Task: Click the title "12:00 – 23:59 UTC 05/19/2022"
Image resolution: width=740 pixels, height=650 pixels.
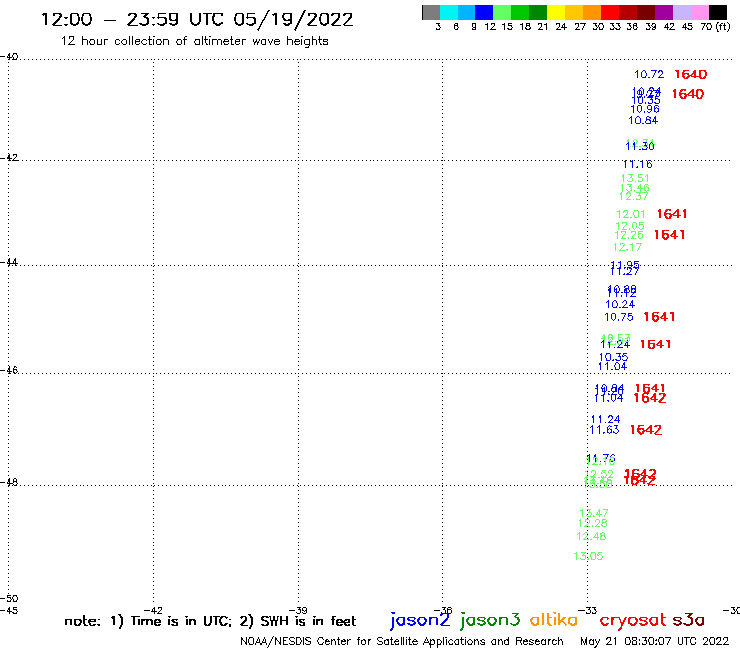Action: [x=197, y=19]
